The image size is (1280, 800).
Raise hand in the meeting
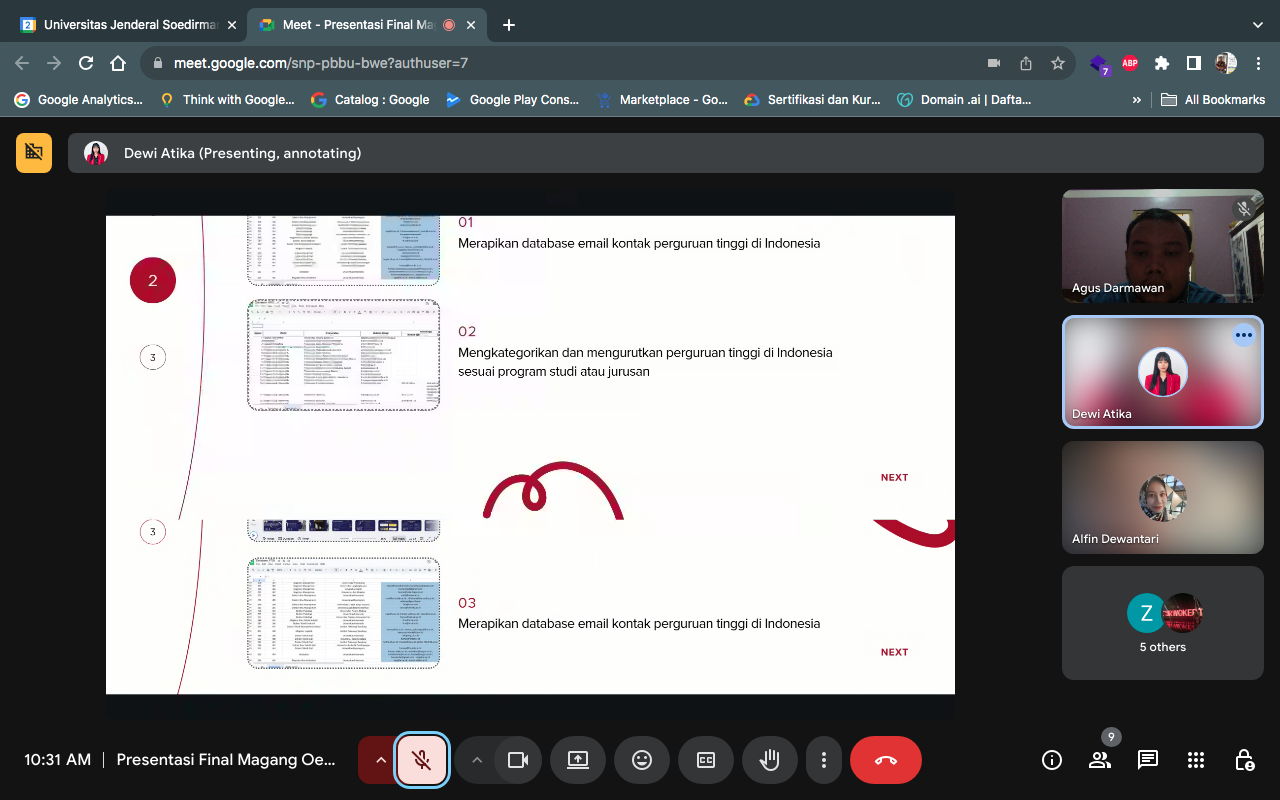pyautogui.click(x=770, y=760)
